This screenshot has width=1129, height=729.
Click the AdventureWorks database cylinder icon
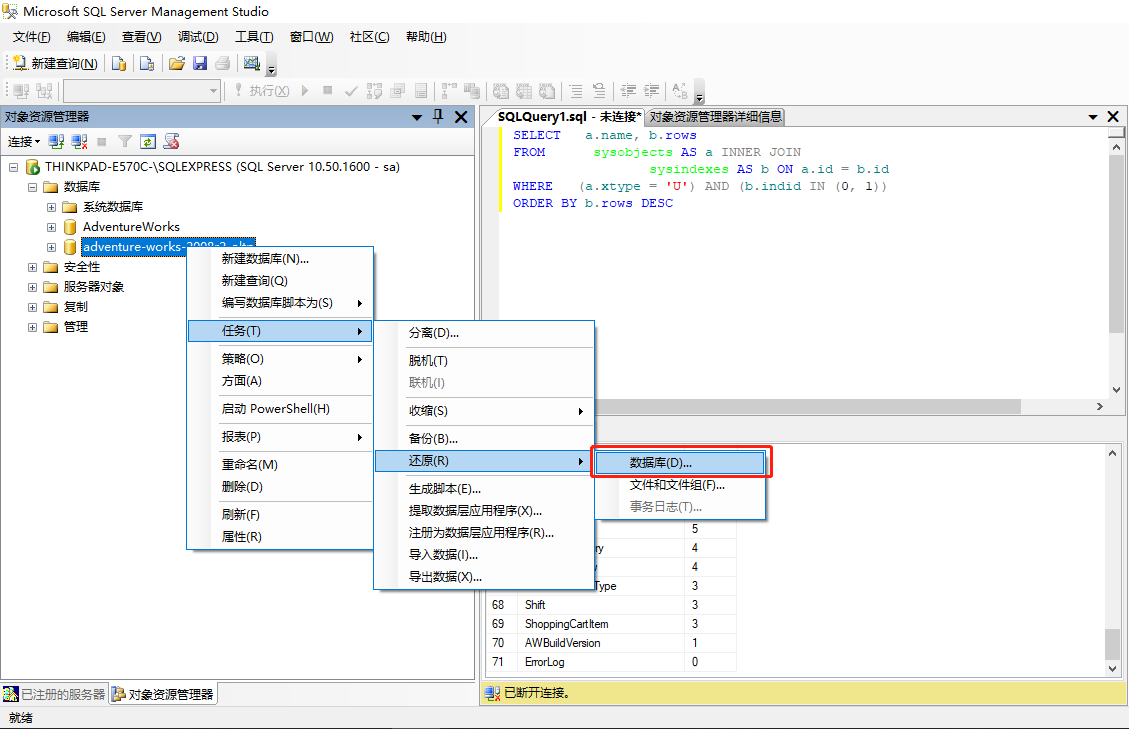coord(70,227)
